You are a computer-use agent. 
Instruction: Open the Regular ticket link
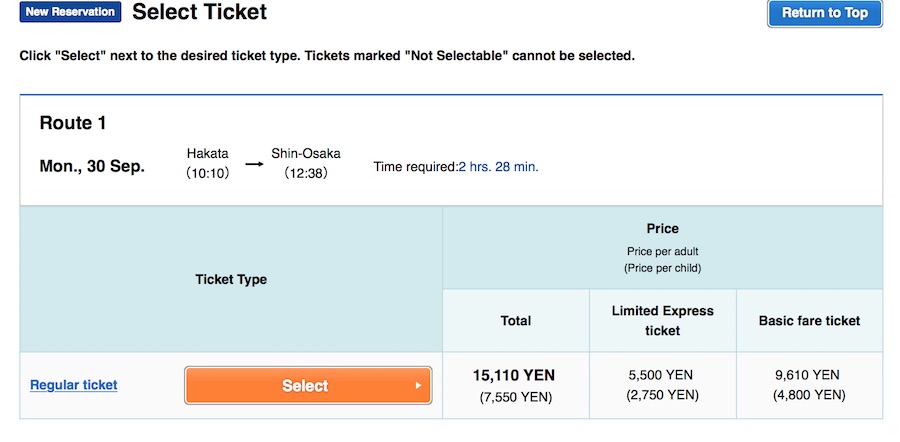click(74, 385)
